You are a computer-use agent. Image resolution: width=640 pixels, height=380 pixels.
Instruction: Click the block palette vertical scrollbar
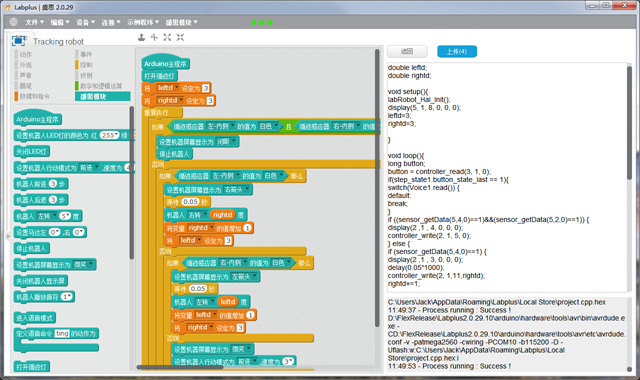coord(131,182)
